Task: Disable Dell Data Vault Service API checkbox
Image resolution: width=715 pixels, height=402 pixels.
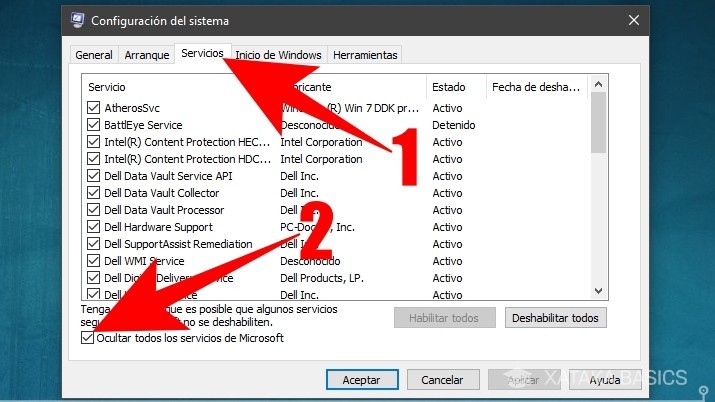Action: [x=93, y=175]
